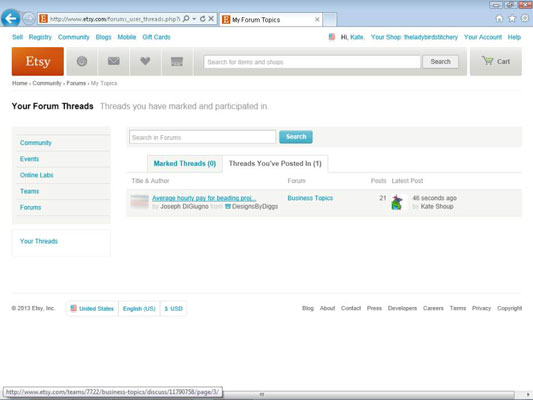Image resolution: width=533 pixels, height=400 pixels.
Task: Click the browser Home icon
Action: [499, 19]
